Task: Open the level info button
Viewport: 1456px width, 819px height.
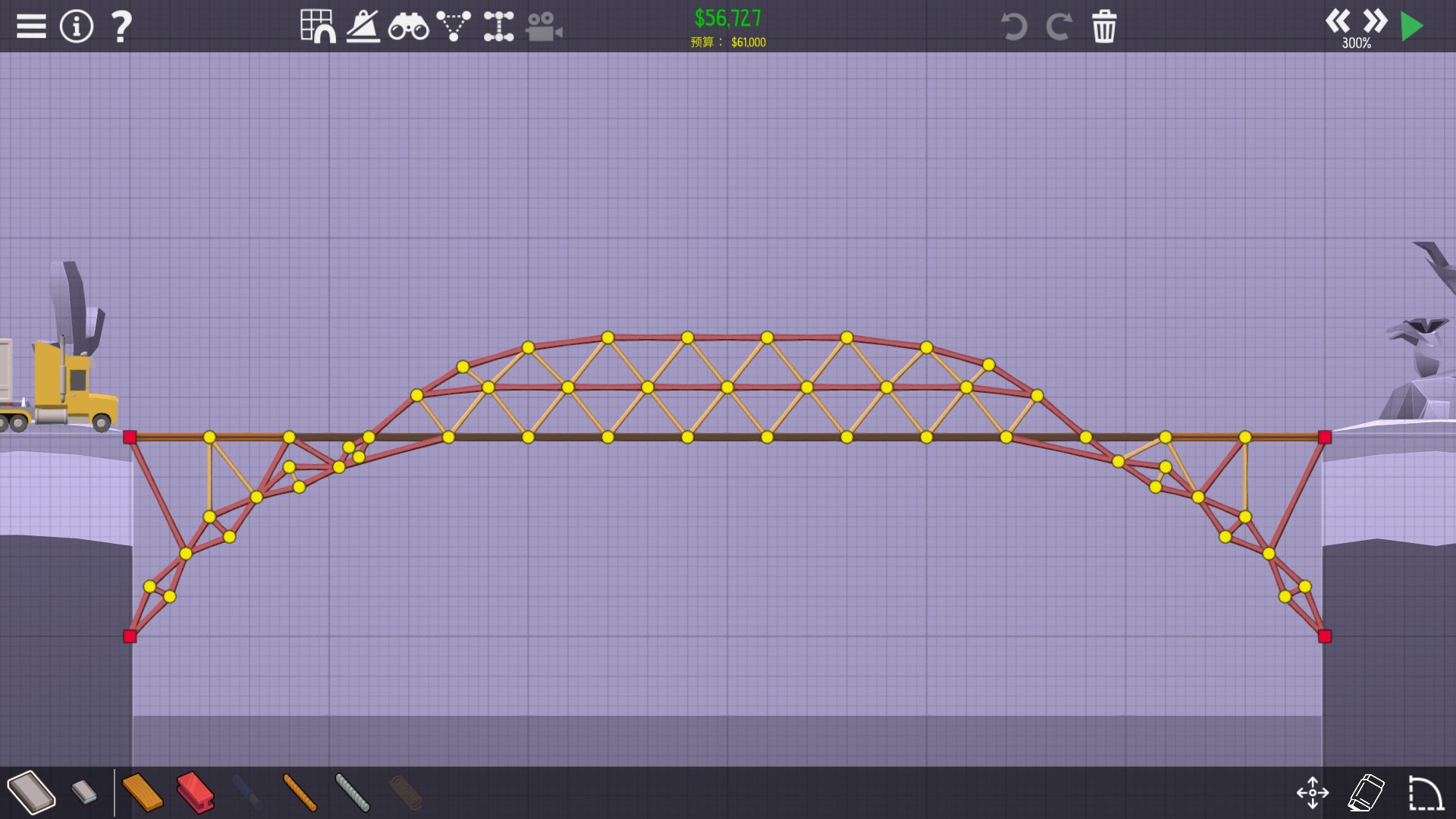Action: coord(76,27)
